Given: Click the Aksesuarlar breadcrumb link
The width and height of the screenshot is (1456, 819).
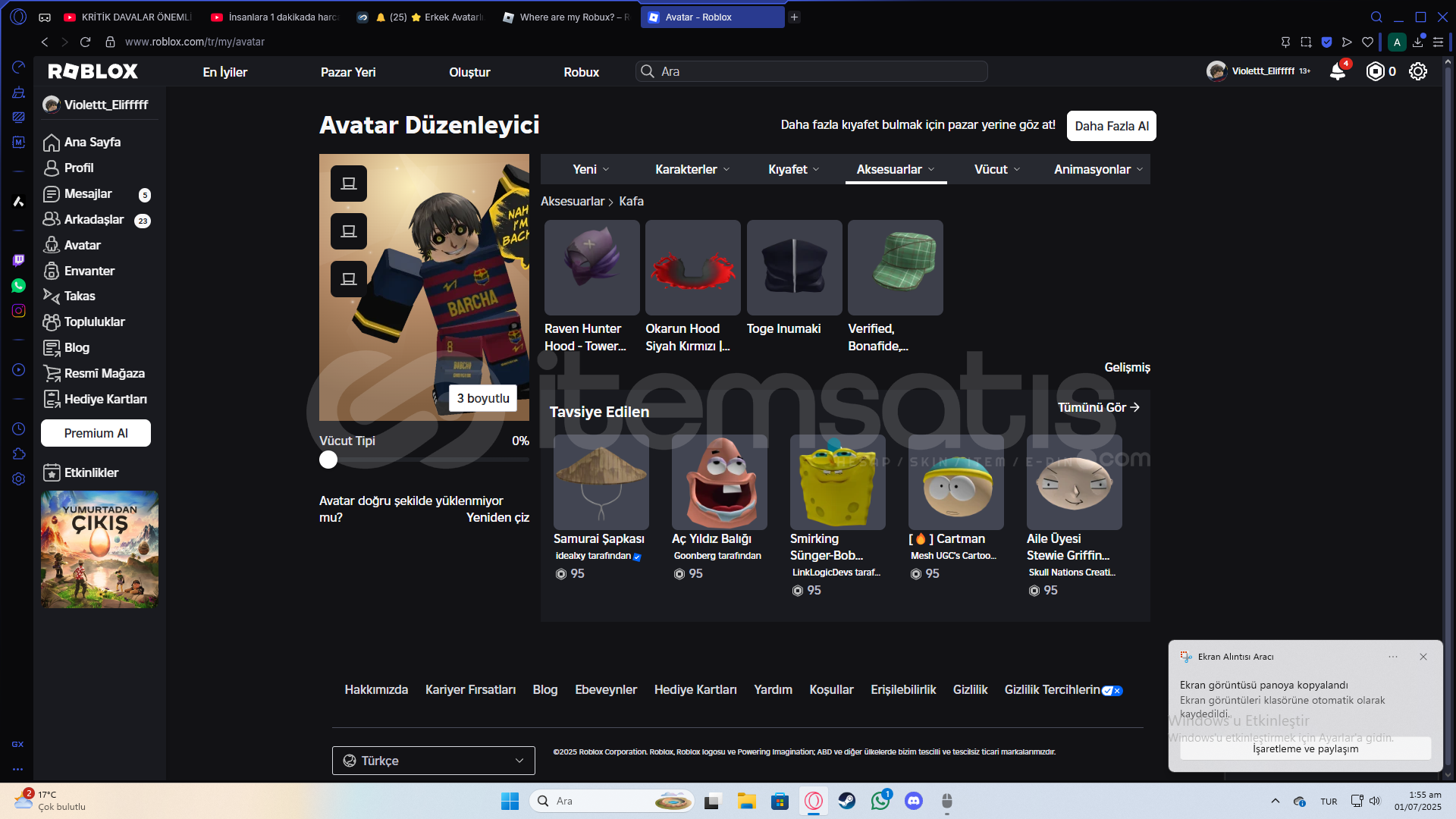Looking at the screenshot, I should (573, 201).
